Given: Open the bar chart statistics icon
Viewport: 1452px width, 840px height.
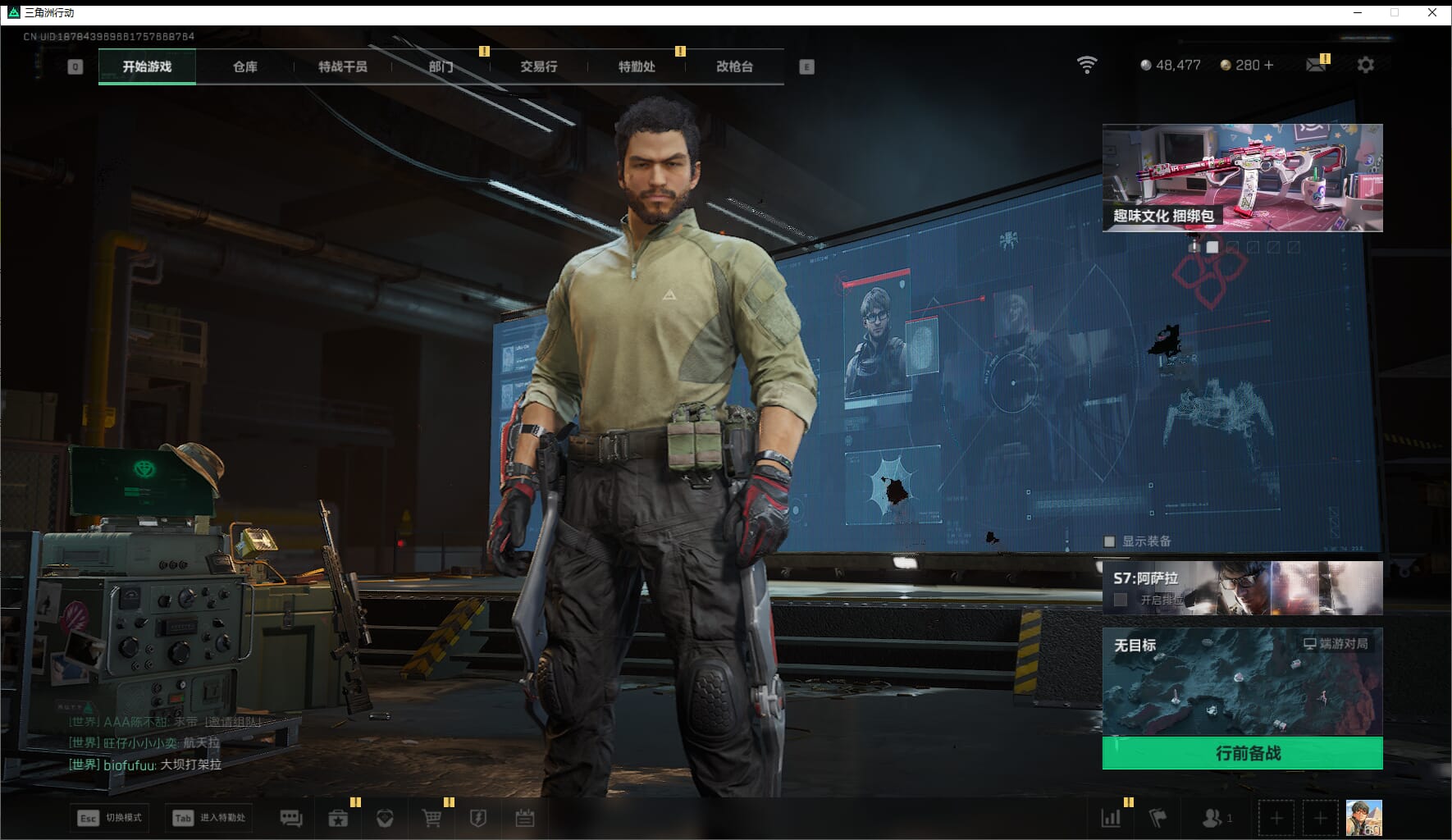Looking at the screenshot, I should pos(1111,818).
